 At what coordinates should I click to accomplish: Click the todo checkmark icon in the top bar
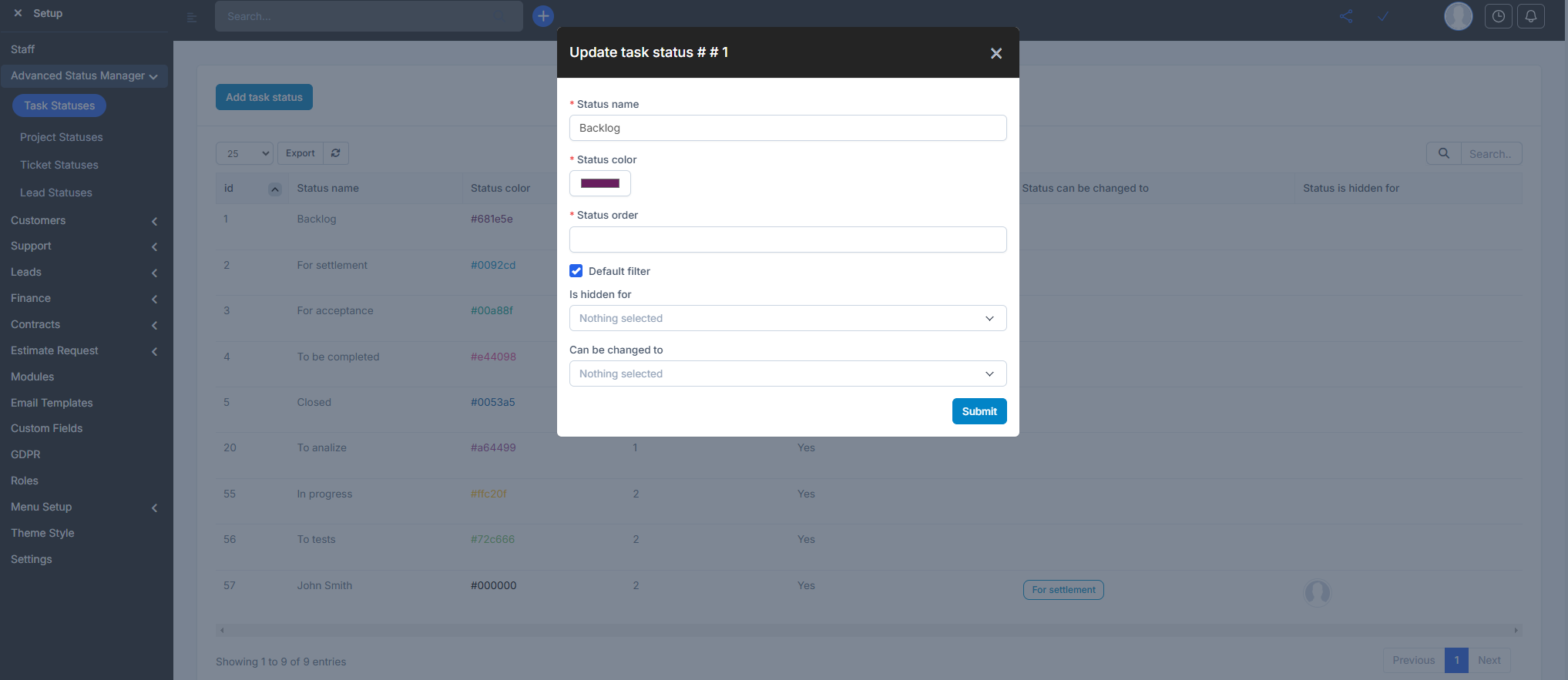(1383, 16)
